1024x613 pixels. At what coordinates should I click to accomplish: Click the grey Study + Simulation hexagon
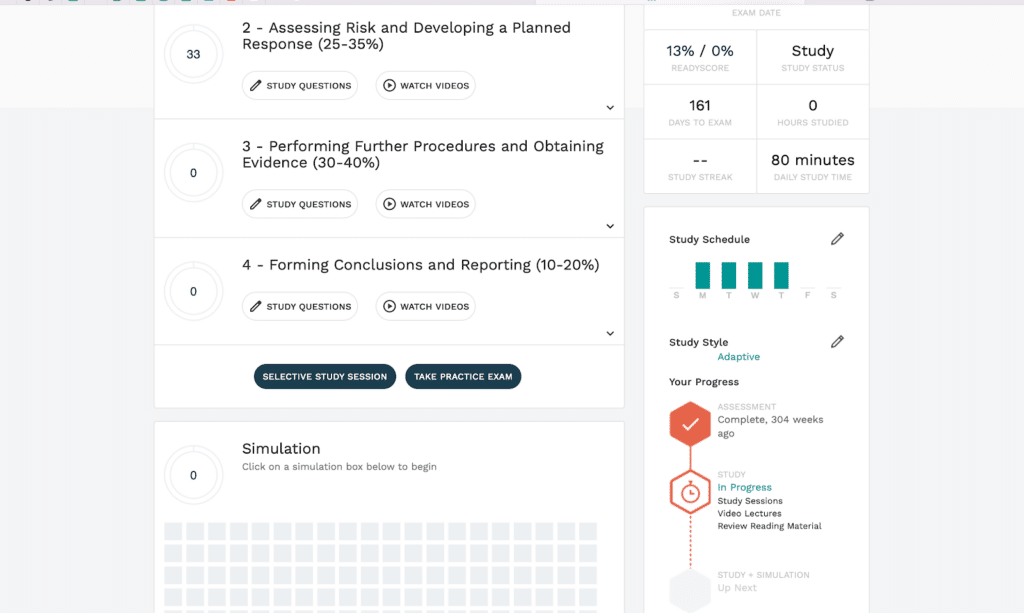(690, 590)
